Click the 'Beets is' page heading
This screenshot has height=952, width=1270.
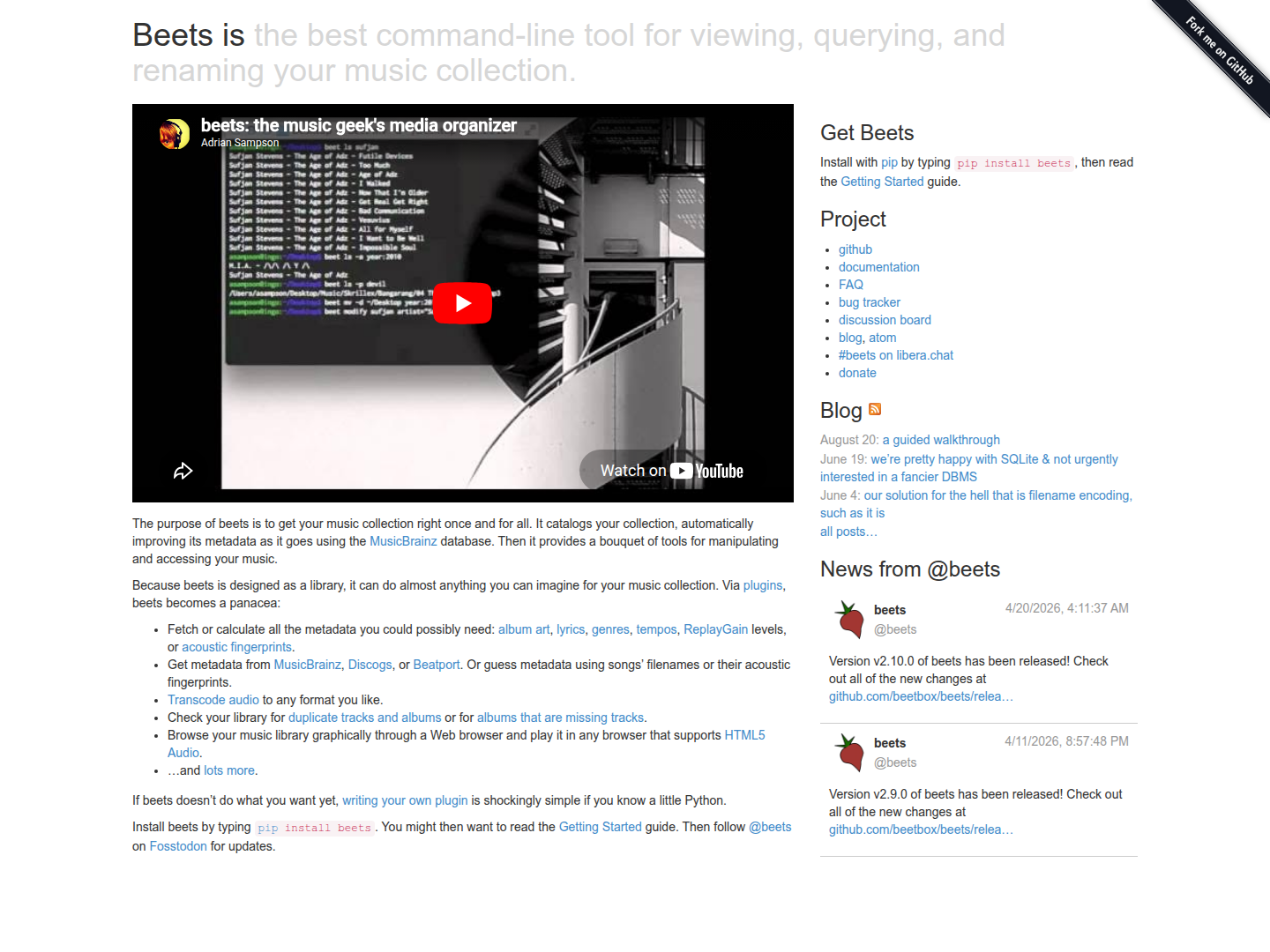[x=189, y=35]
